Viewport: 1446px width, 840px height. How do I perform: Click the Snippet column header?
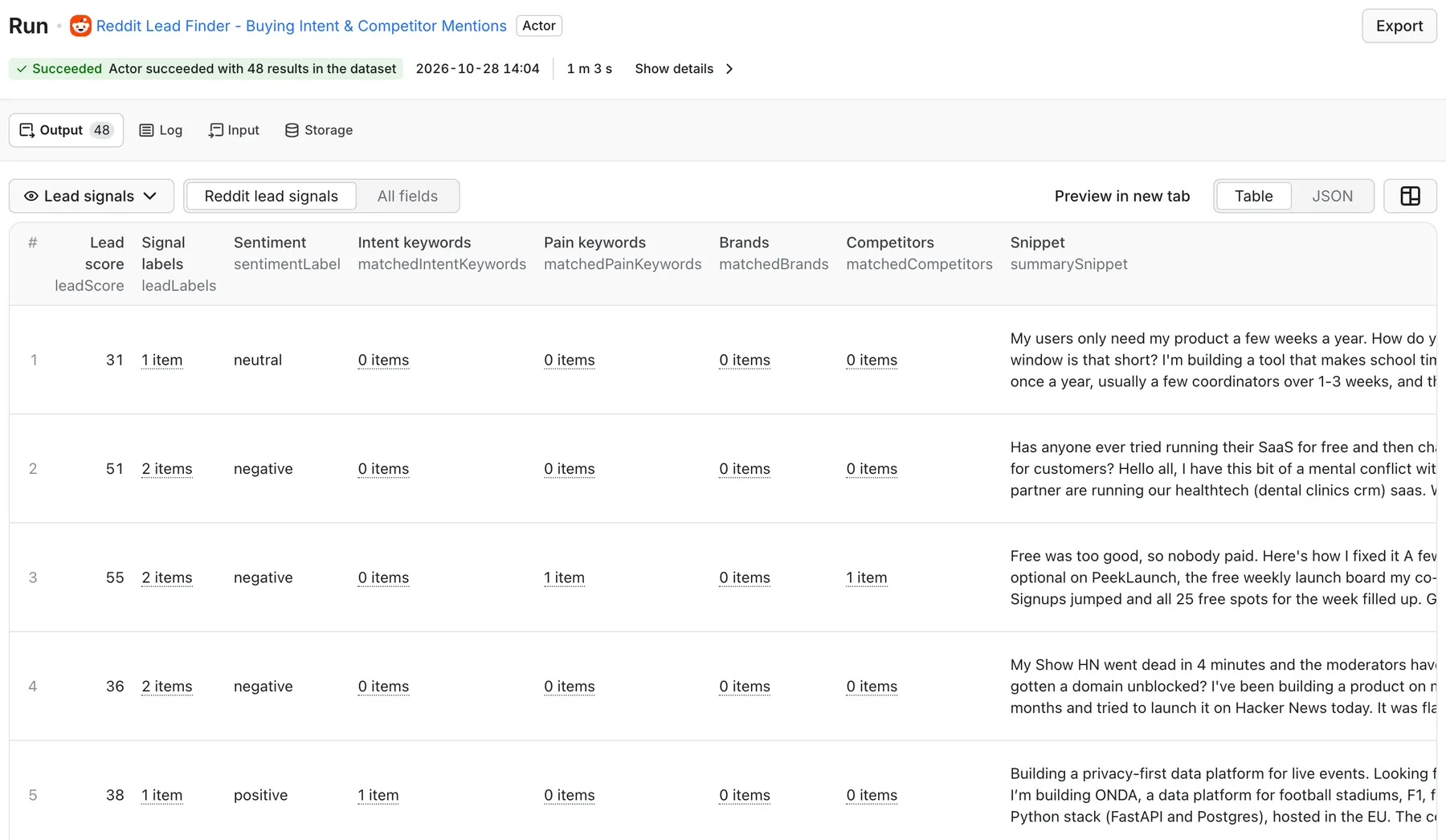coord(1068,253)
